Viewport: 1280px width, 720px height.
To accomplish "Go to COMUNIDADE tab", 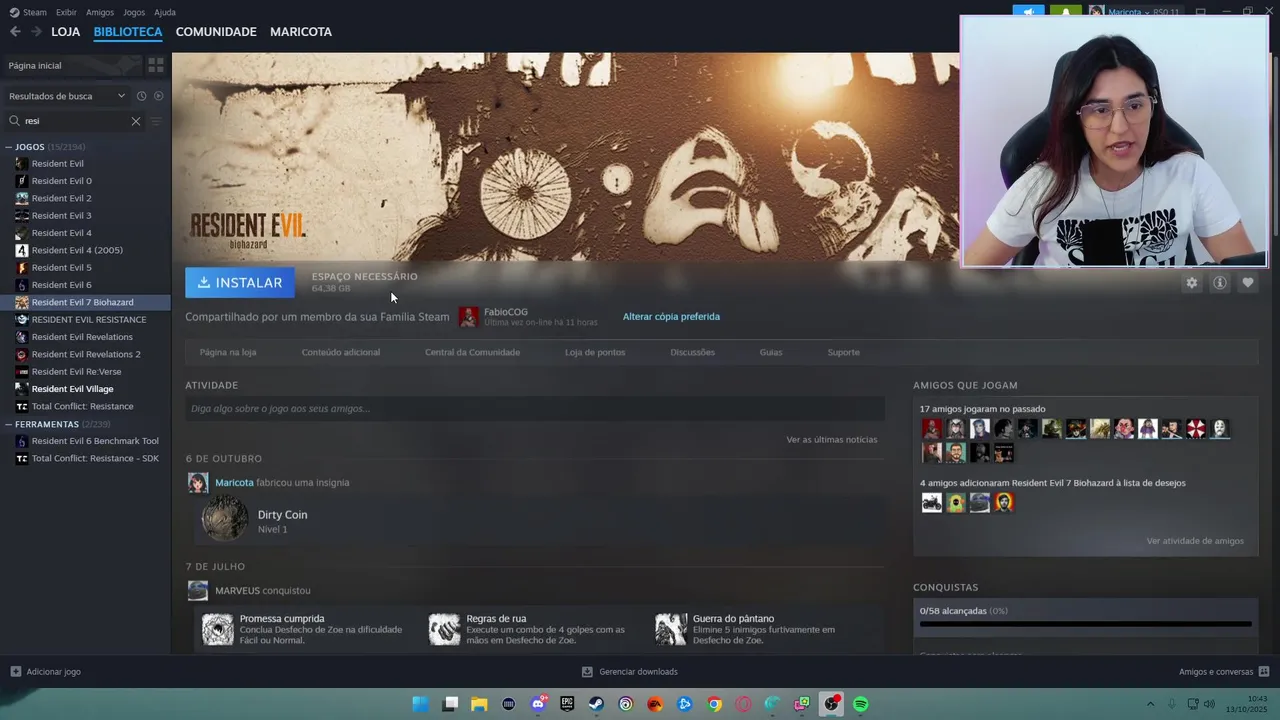I will (x=216, y=32).
